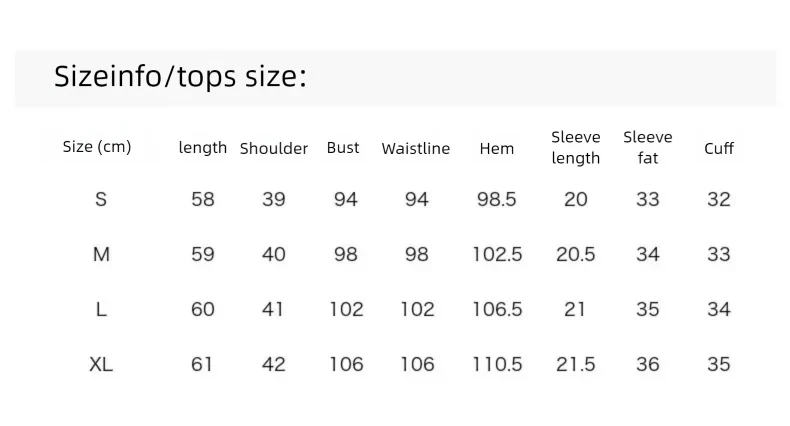790x426 pixels.
Task: Click the length column header
Action: click(x=203, y=148)
